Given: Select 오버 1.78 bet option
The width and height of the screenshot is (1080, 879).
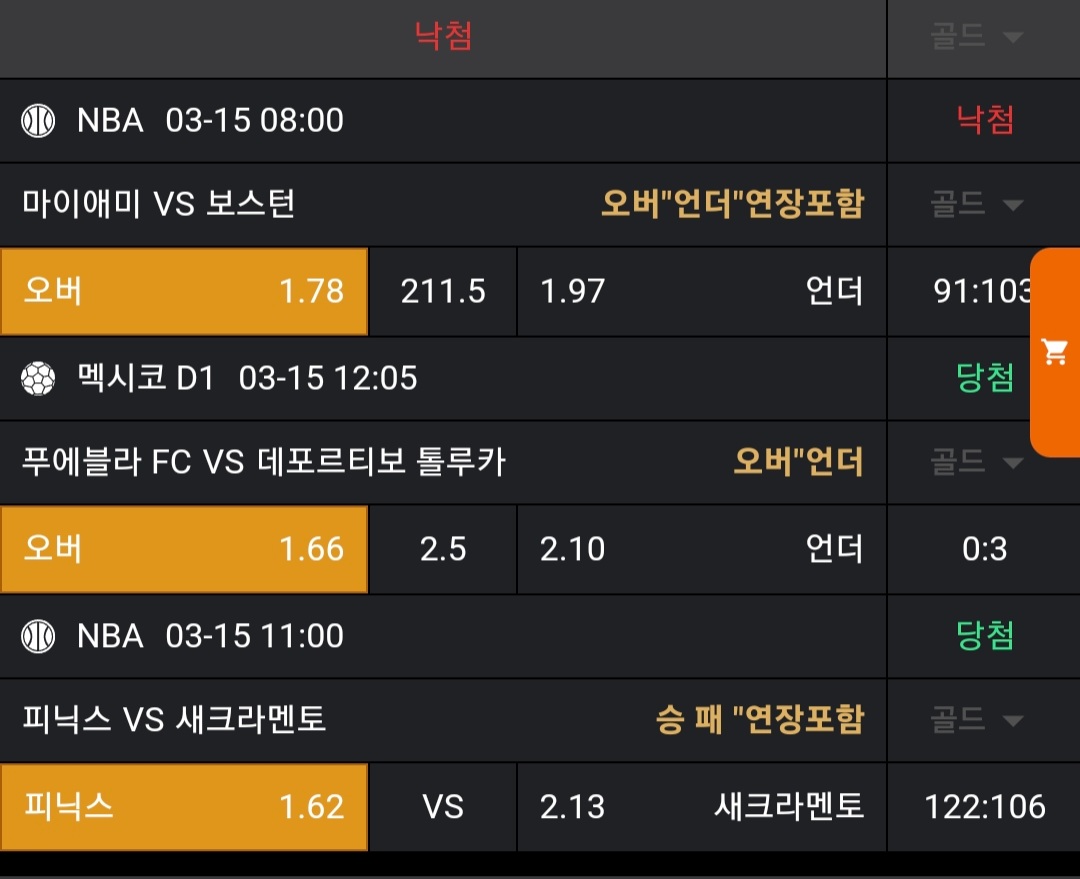Looking at the screenshot, I should [x=184, y=291].
